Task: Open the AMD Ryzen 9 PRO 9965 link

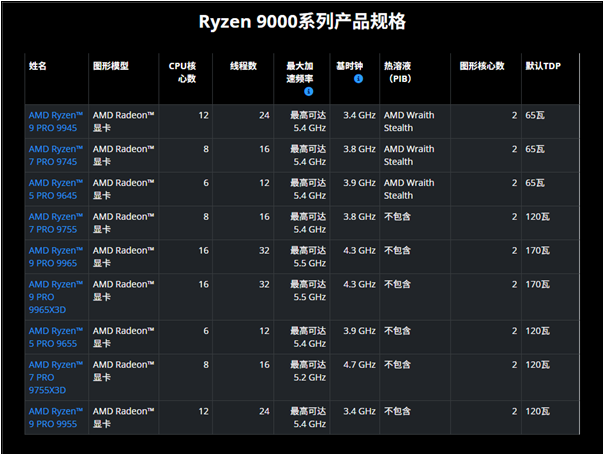Action: (56, 257)
